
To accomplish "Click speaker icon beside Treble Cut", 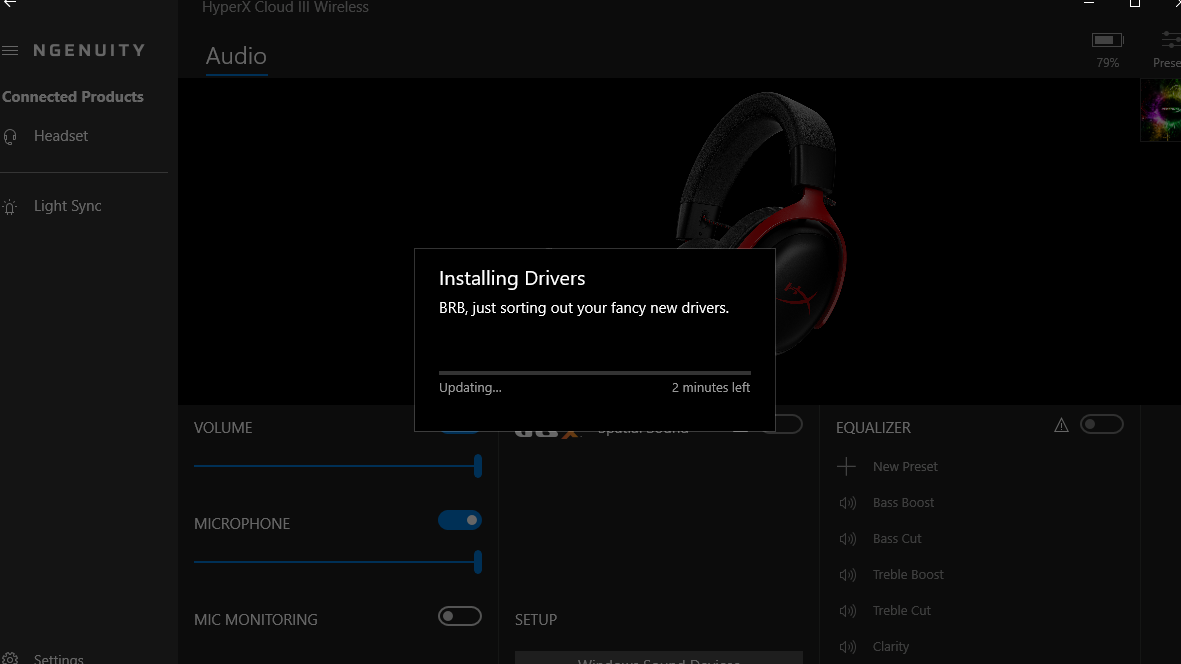I will click(x=847, y=611).
